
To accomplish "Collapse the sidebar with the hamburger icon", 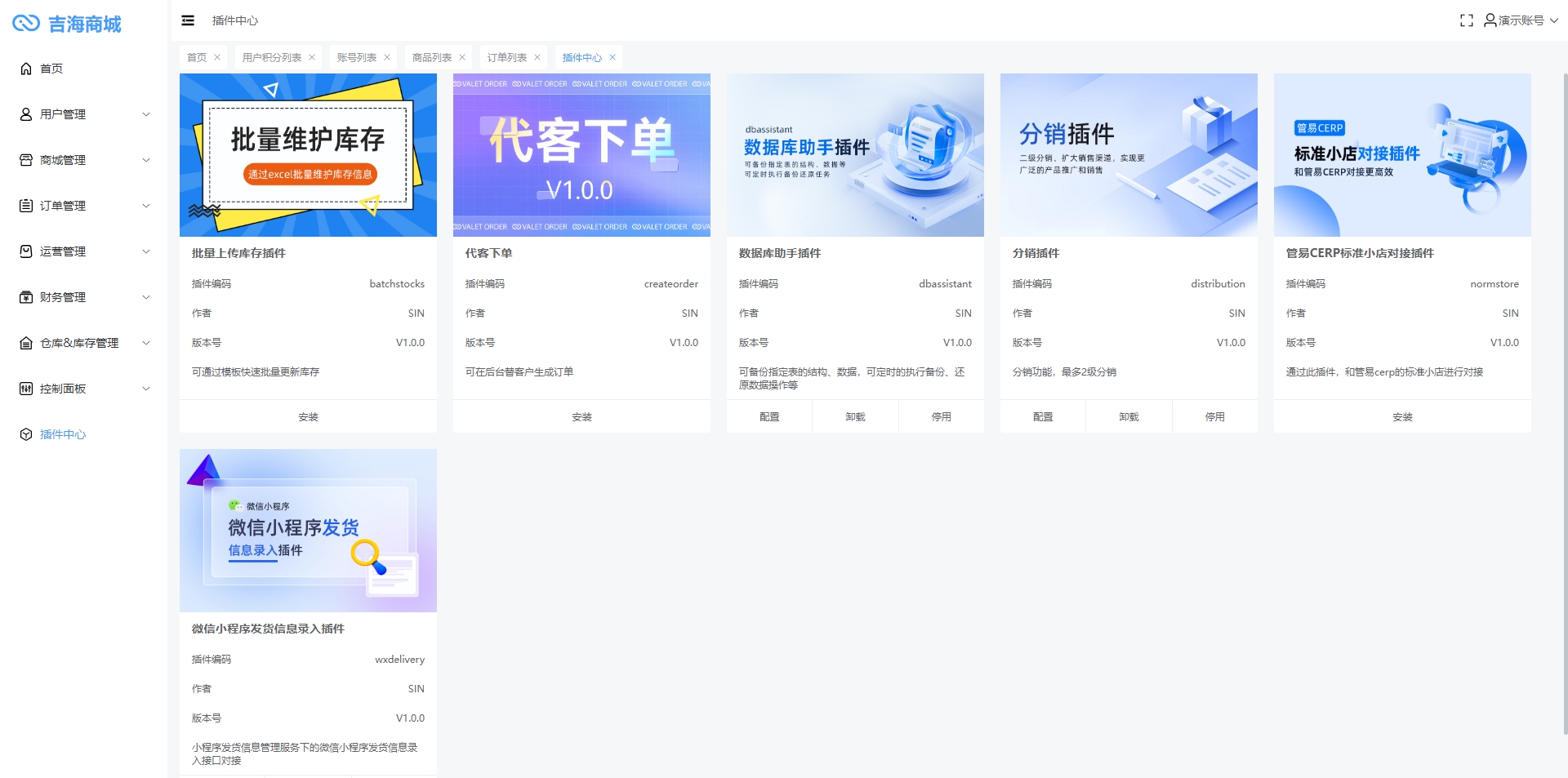I will 188,20.
